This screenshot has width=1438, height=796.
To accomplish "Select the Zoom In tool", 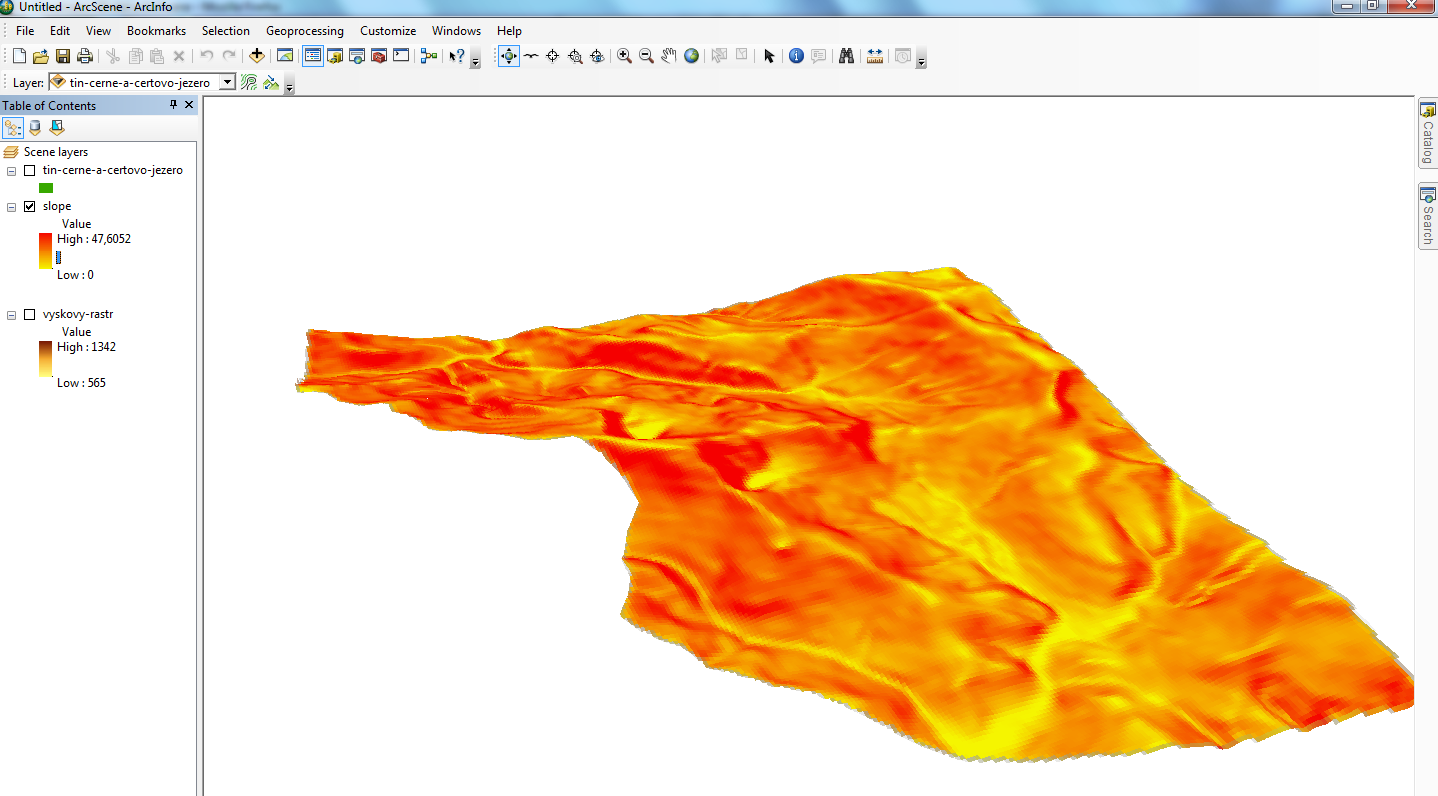I will [624, 56].
